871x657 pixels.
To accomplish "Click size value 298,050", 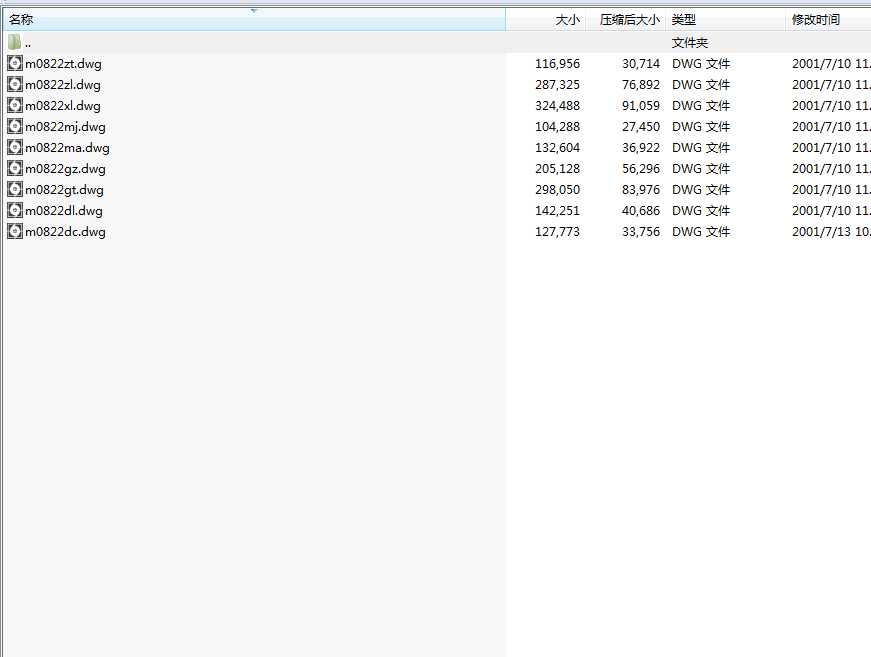I will 557,190.
